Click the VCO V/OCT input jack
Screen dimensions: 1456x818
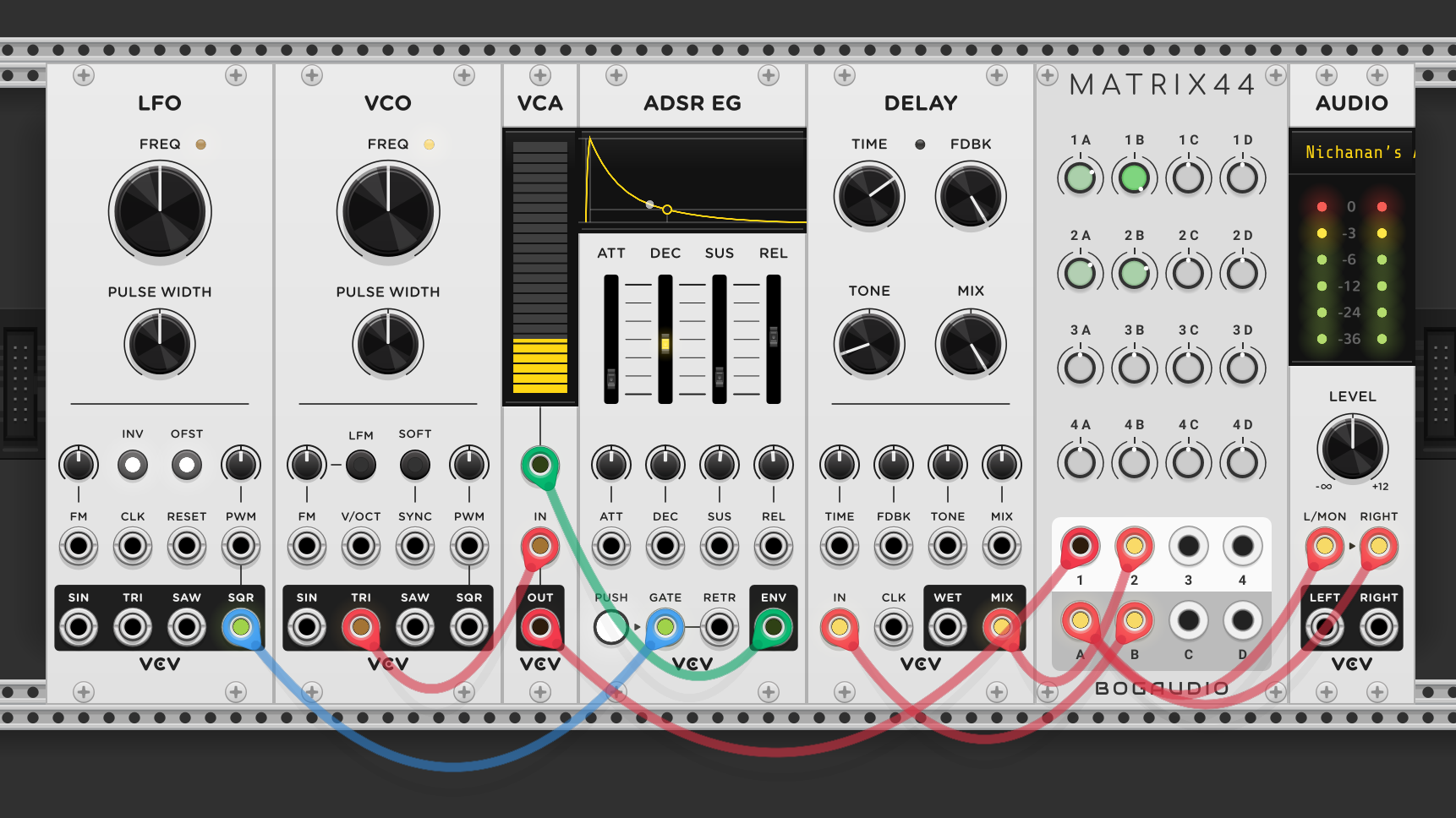(x=361, y=547)
